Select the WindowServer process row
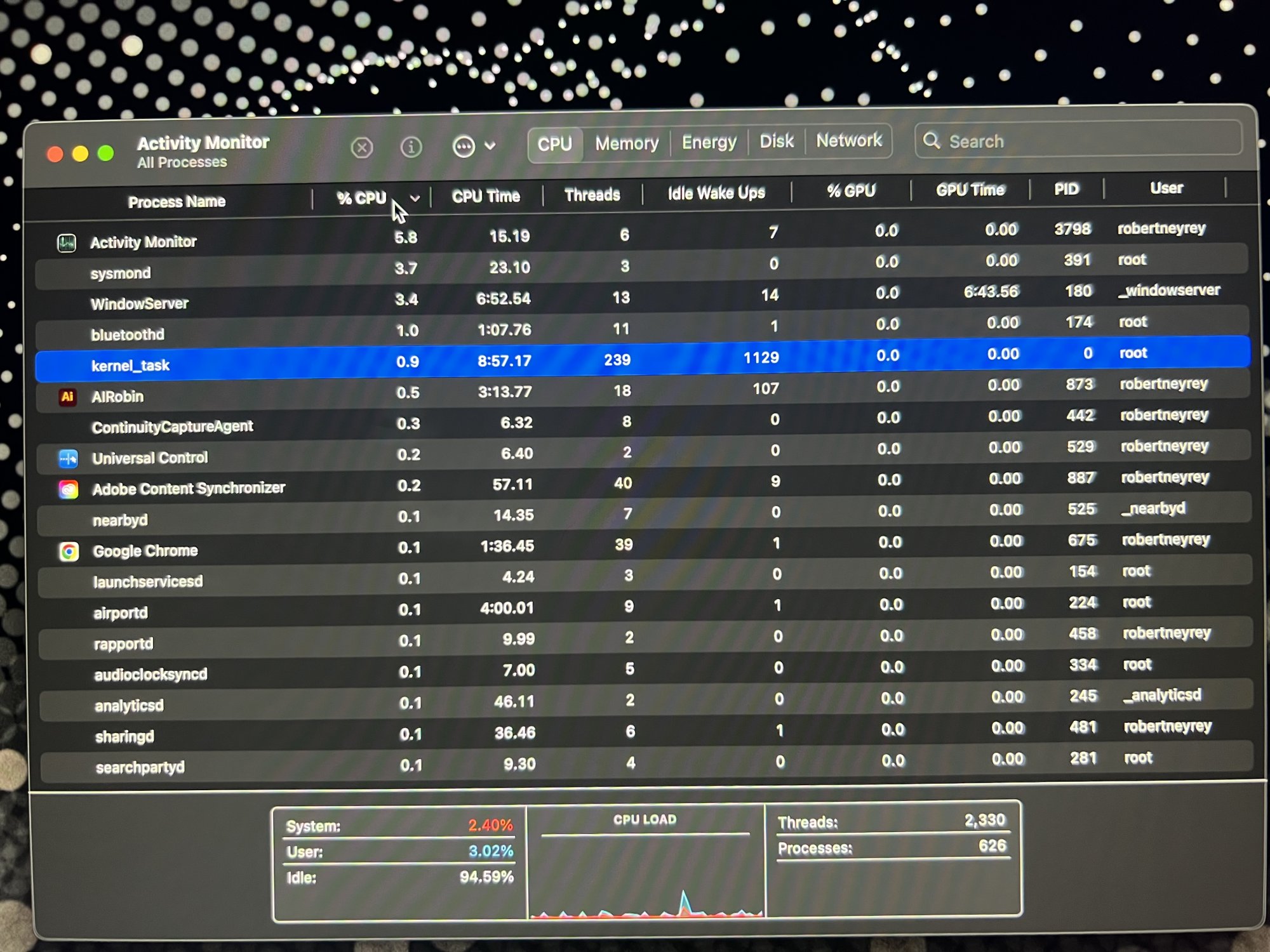The width and height of the screenshot is (1270, 952). 140,304
